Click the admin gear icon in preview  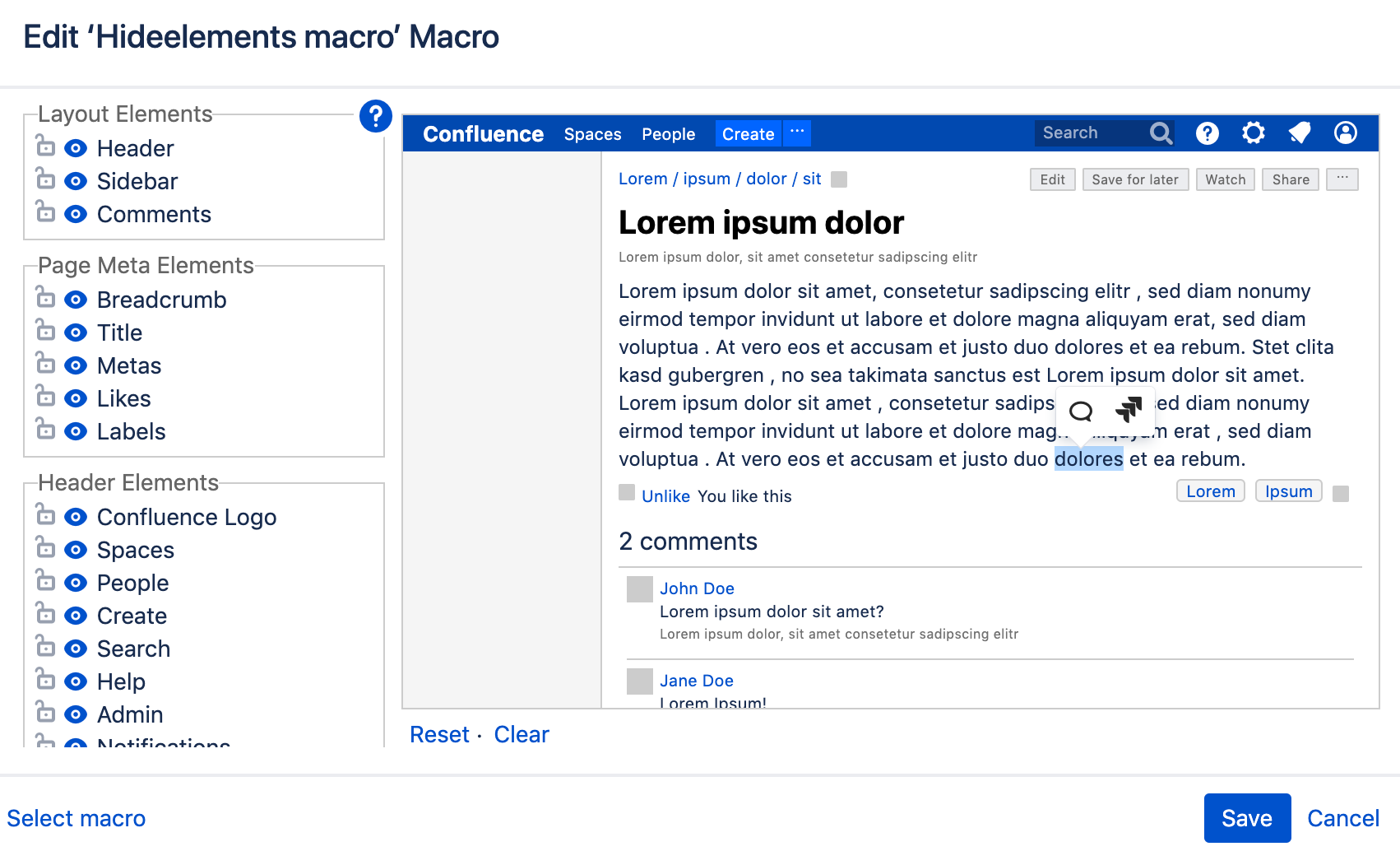click(x=1253, y=133)
